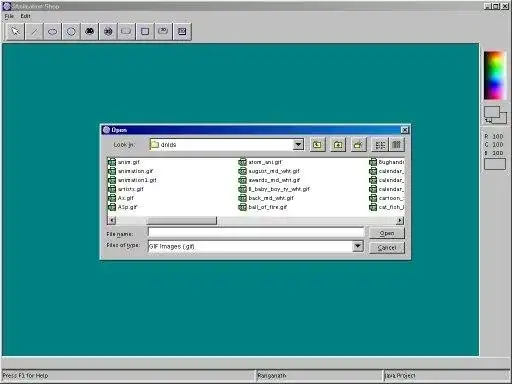Viewport: 512px width, 384px height.
Task: Select the 3D rectangle tool
Action: 163,32
